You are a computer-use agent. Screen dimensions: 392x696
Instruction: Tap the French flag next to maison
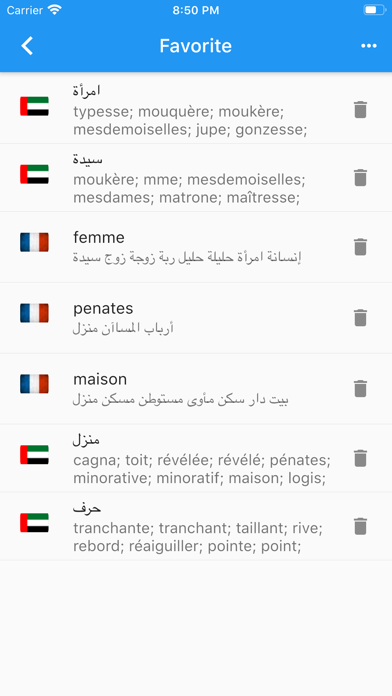click(x=34, y=384)
